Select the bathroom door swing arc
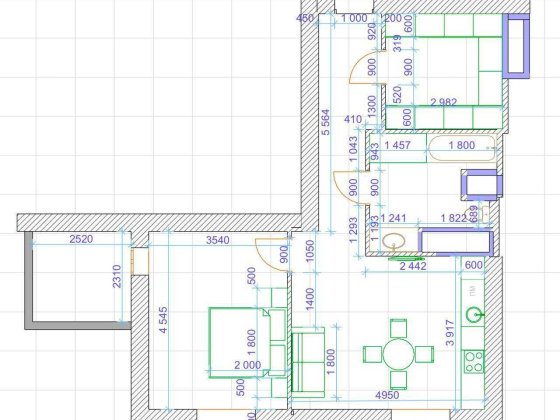Image resolution: width=560 pixels, height=420 pixels. [x=350, y=188]
